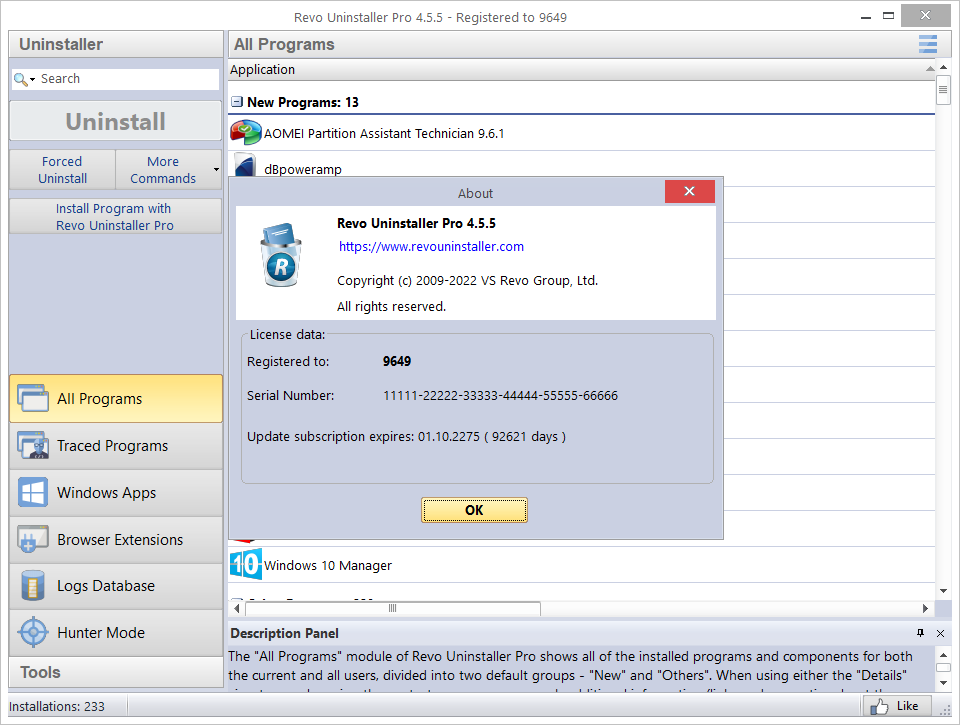Click the serial number value
This screenshot has height=725, width=960.
500,396
